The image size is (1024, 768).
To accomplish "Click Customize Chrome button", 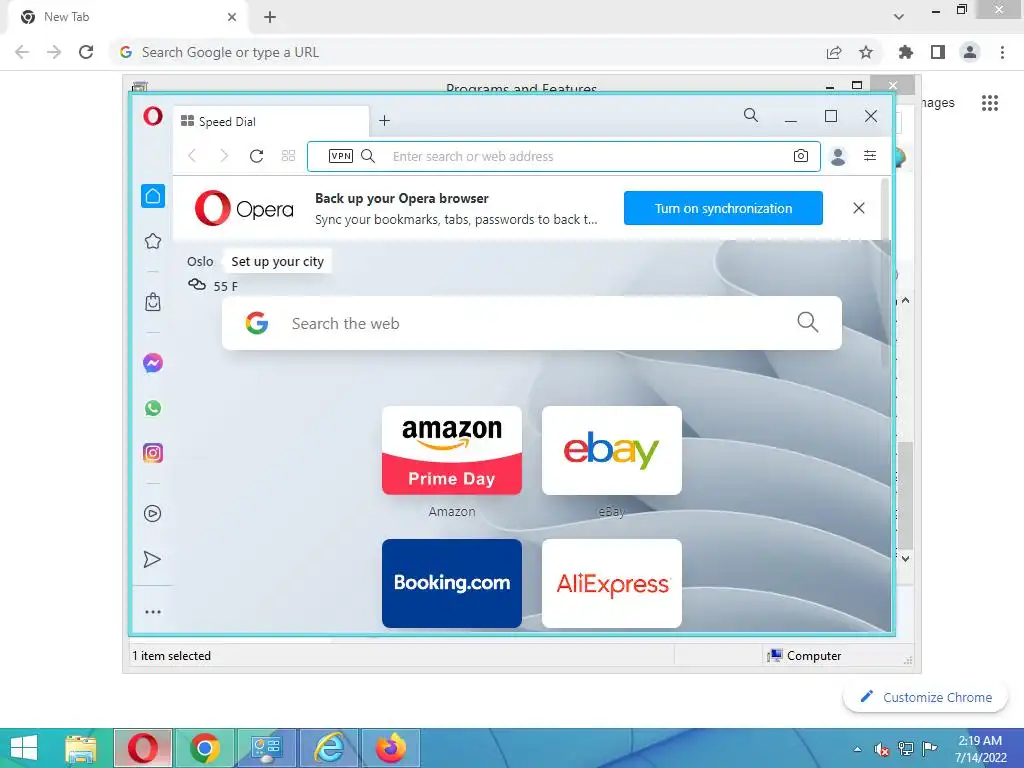I will 925,697.
